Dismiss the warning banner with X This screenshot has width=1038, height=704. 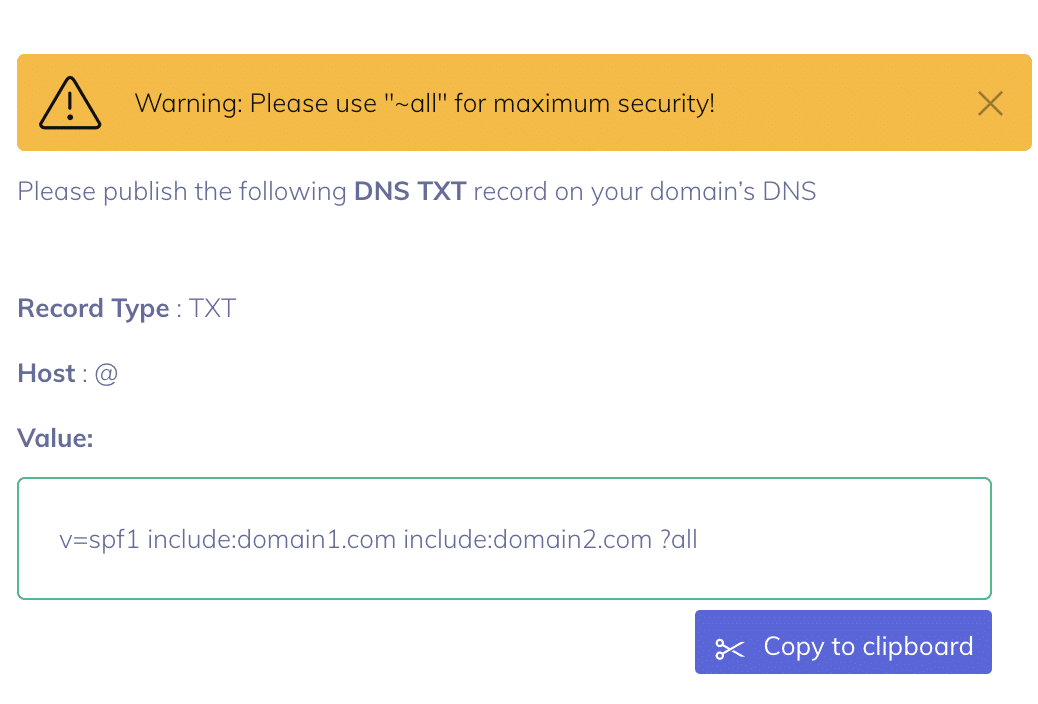click(x=990, y=103)
